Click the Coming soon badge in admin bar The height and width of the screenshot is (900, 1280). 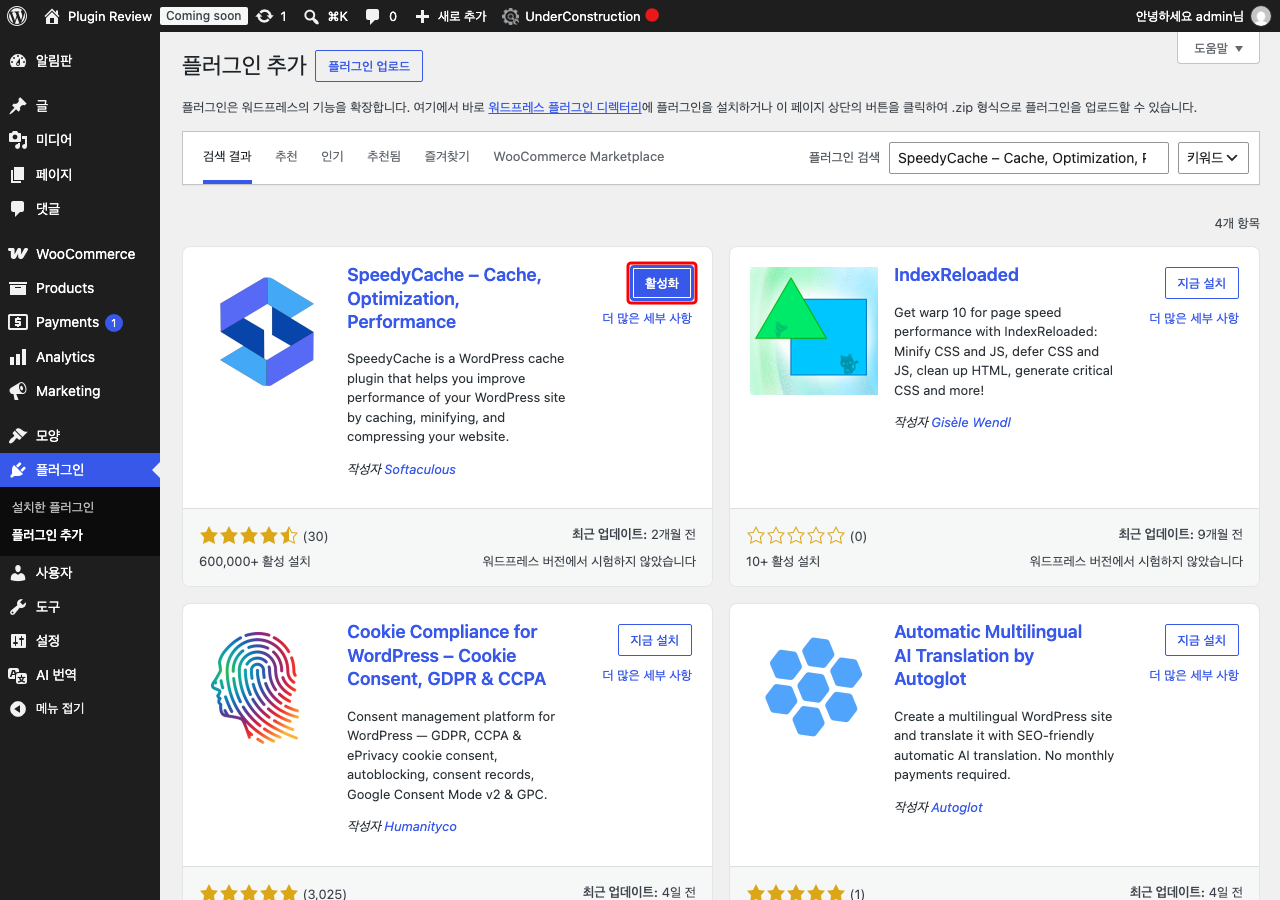click(203, 16)
